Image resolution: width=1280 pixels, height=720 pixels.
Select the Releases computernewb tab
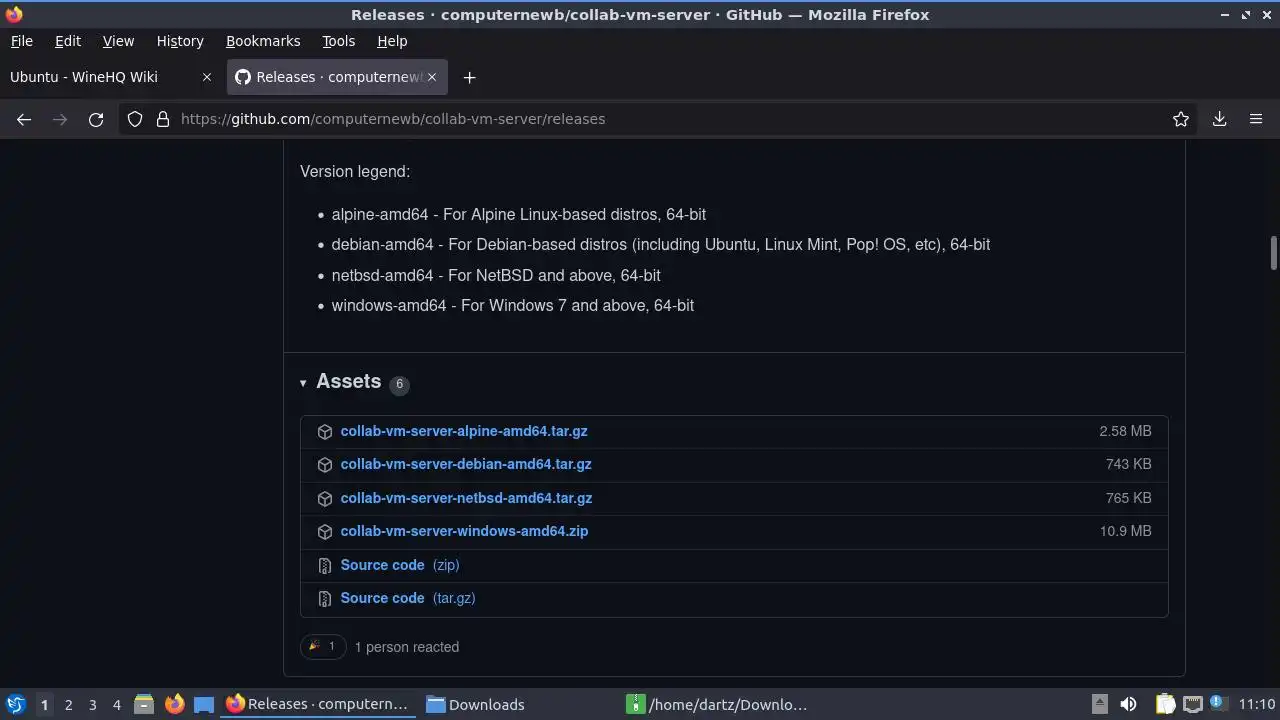pyautogui.click(x=337, y=77)
